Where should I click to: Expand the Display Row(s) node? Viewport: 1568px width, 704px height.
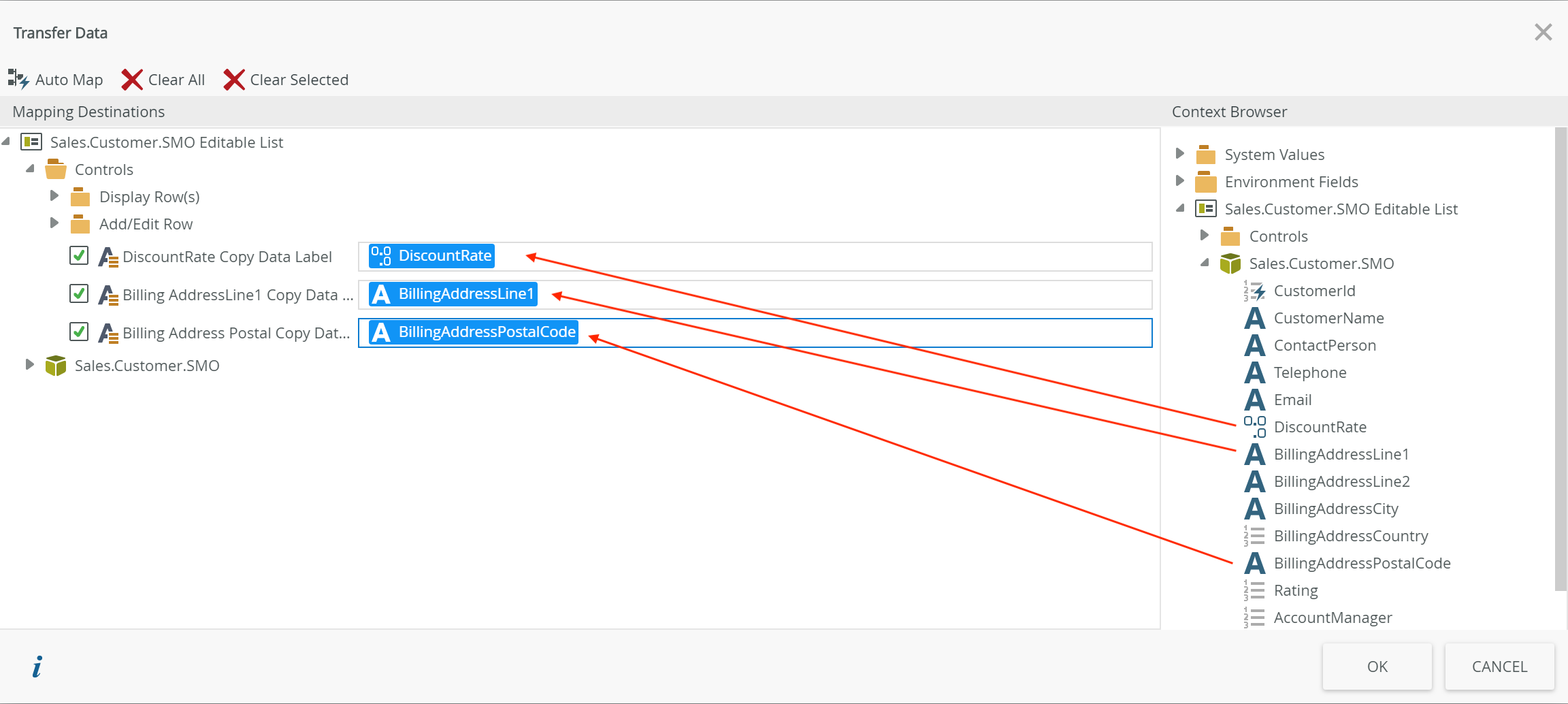[x=54, y=196]
